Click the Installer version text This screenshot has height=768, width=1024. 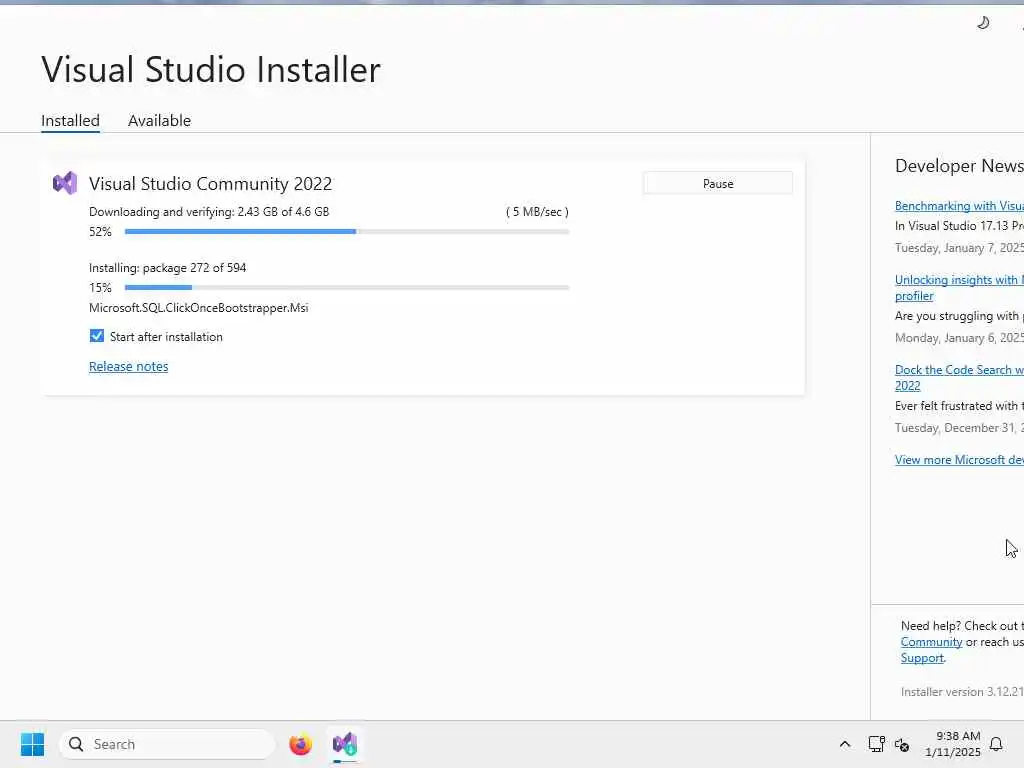pos(962,692)
